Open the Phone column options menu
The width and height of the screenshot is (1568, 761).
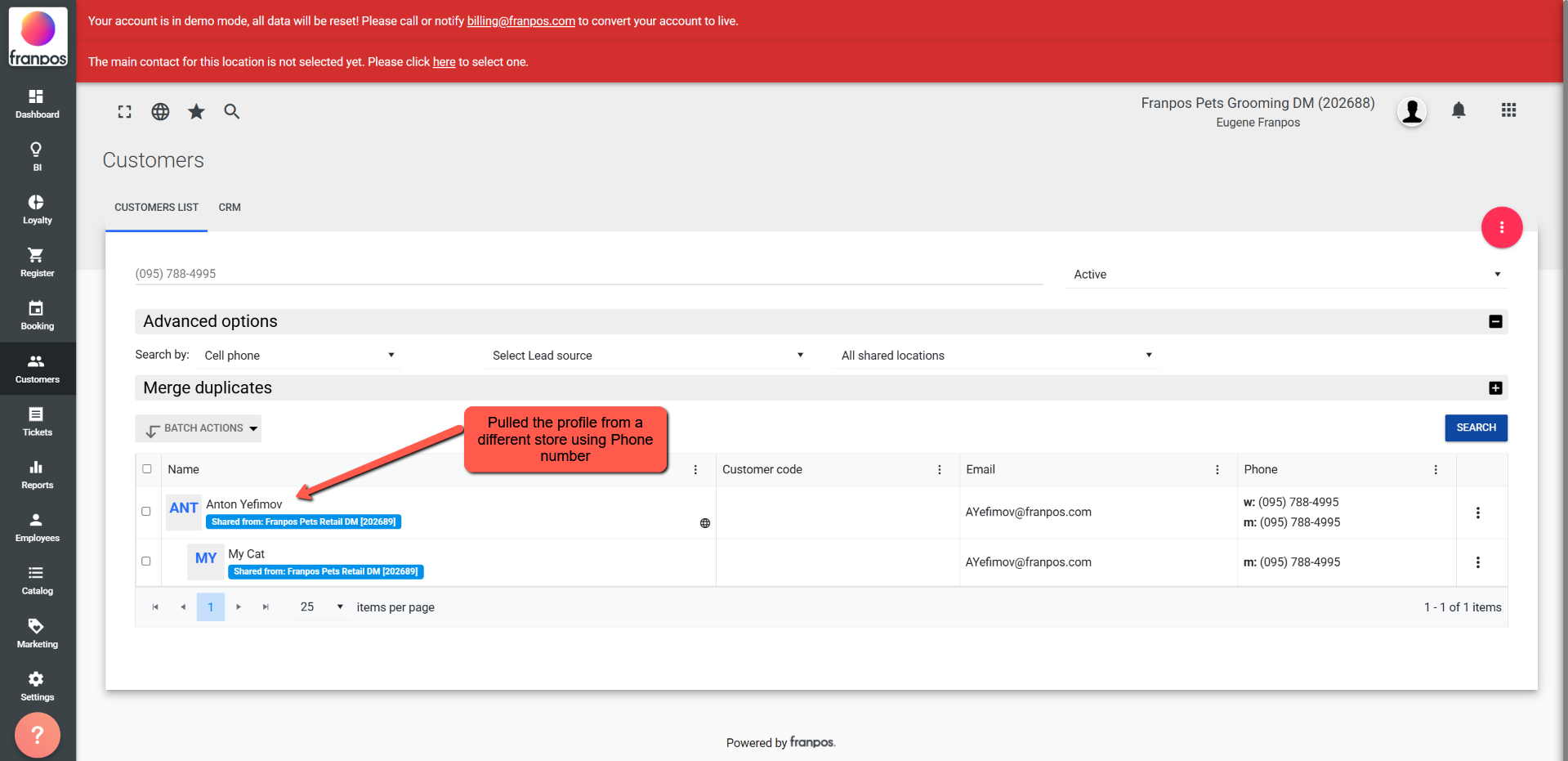click(1435, 470)
